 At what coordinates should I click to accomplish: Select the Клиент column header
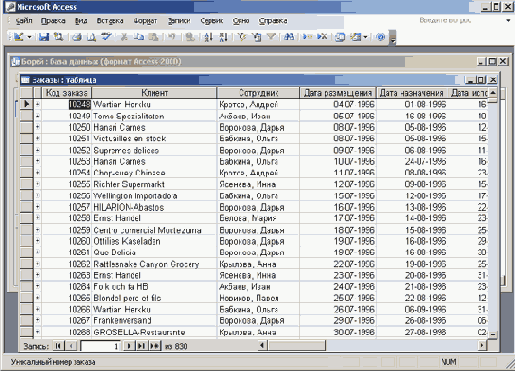click(154, 93)
